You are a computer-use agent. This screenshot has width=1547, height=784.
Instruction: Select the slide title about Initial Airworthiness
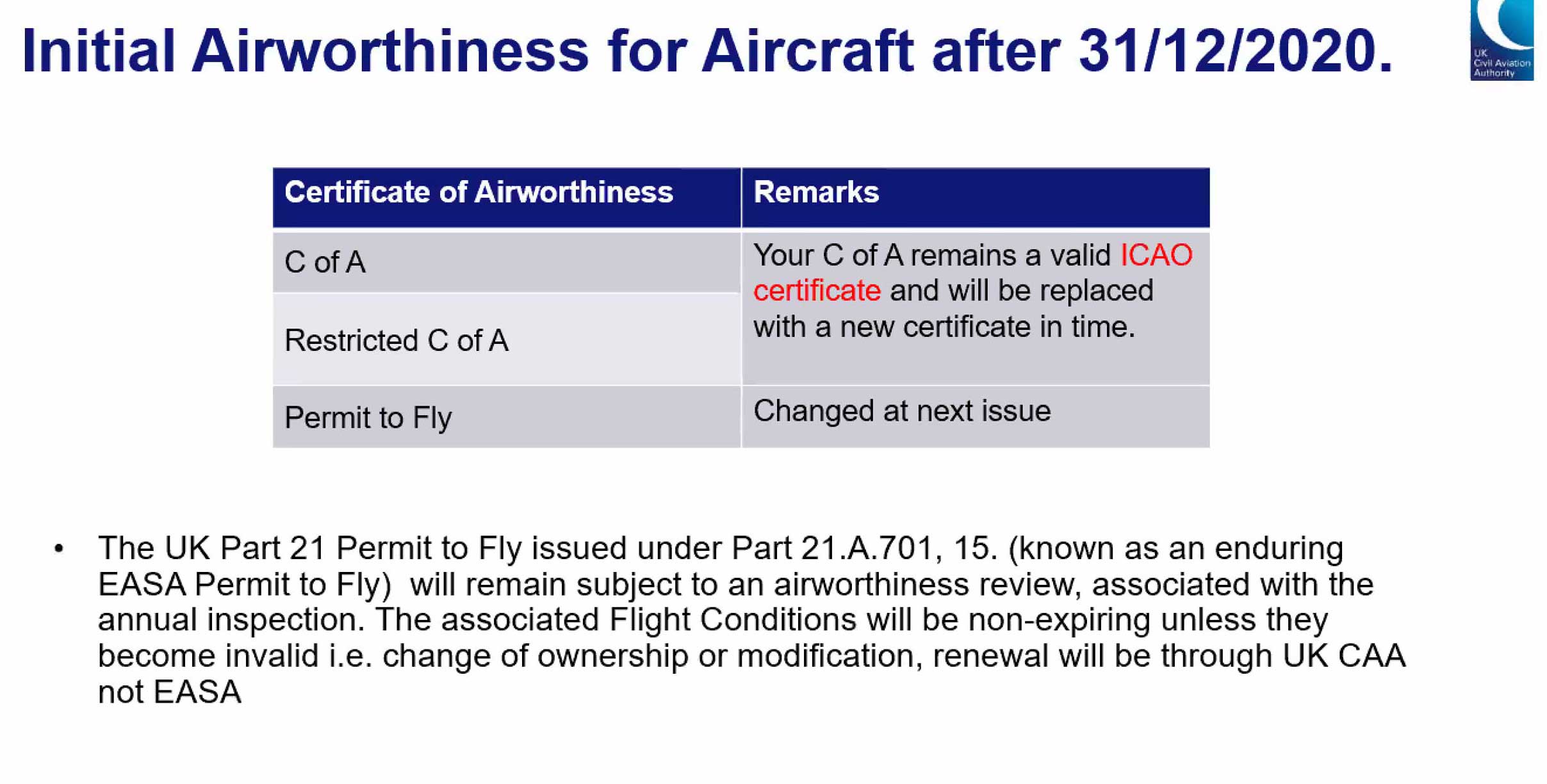707,51
